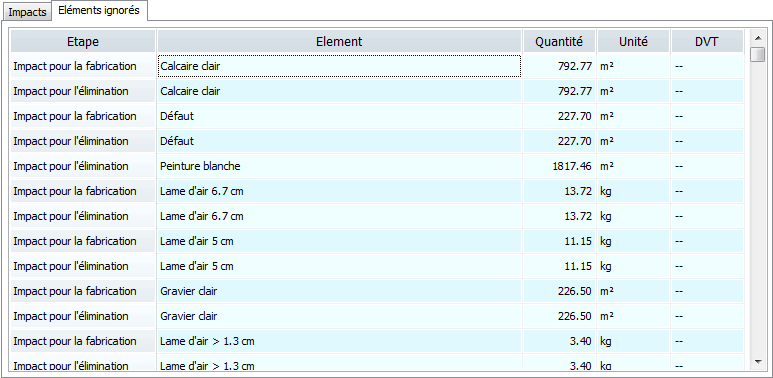Click Impact pour la fabrication beside Calcaire clair
Image resolution: width=773 pixels, height=378 pixels.
[83, 66]
